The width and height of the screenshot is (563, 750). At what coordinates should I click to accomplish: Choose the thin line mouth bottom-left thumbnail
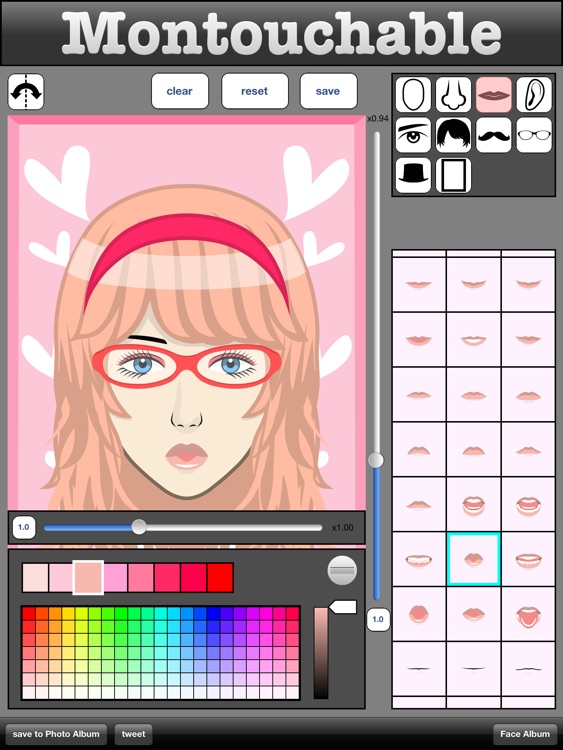point(419,669)
